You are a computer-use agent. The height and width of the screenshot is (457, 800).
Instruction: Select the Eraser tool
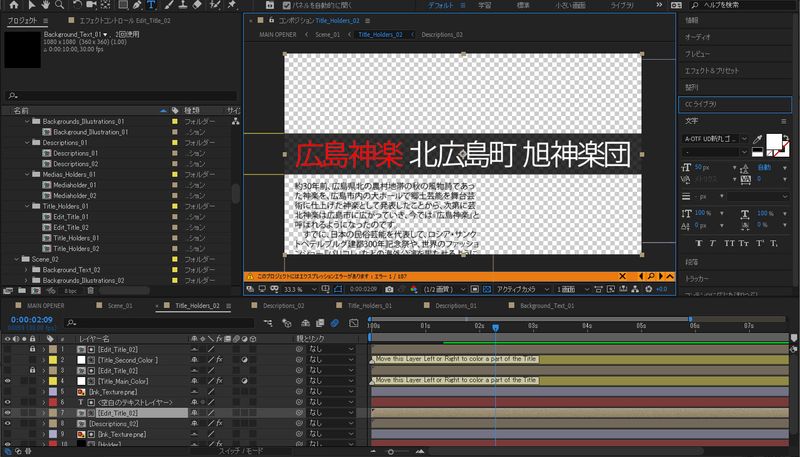coord(195,5)
